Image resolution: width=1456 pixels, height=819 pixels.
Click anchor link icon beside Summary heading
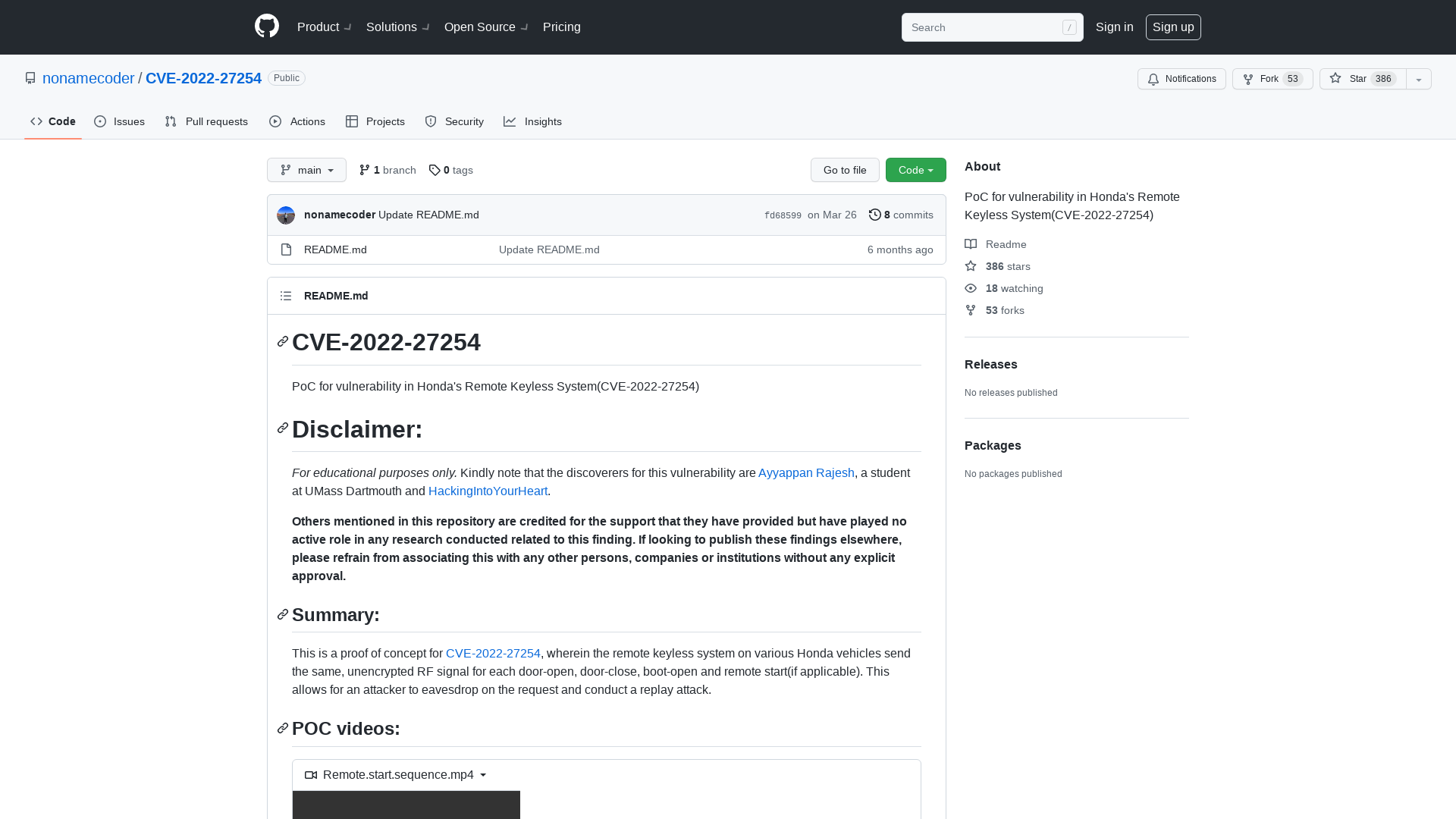(x=283, y=614)
